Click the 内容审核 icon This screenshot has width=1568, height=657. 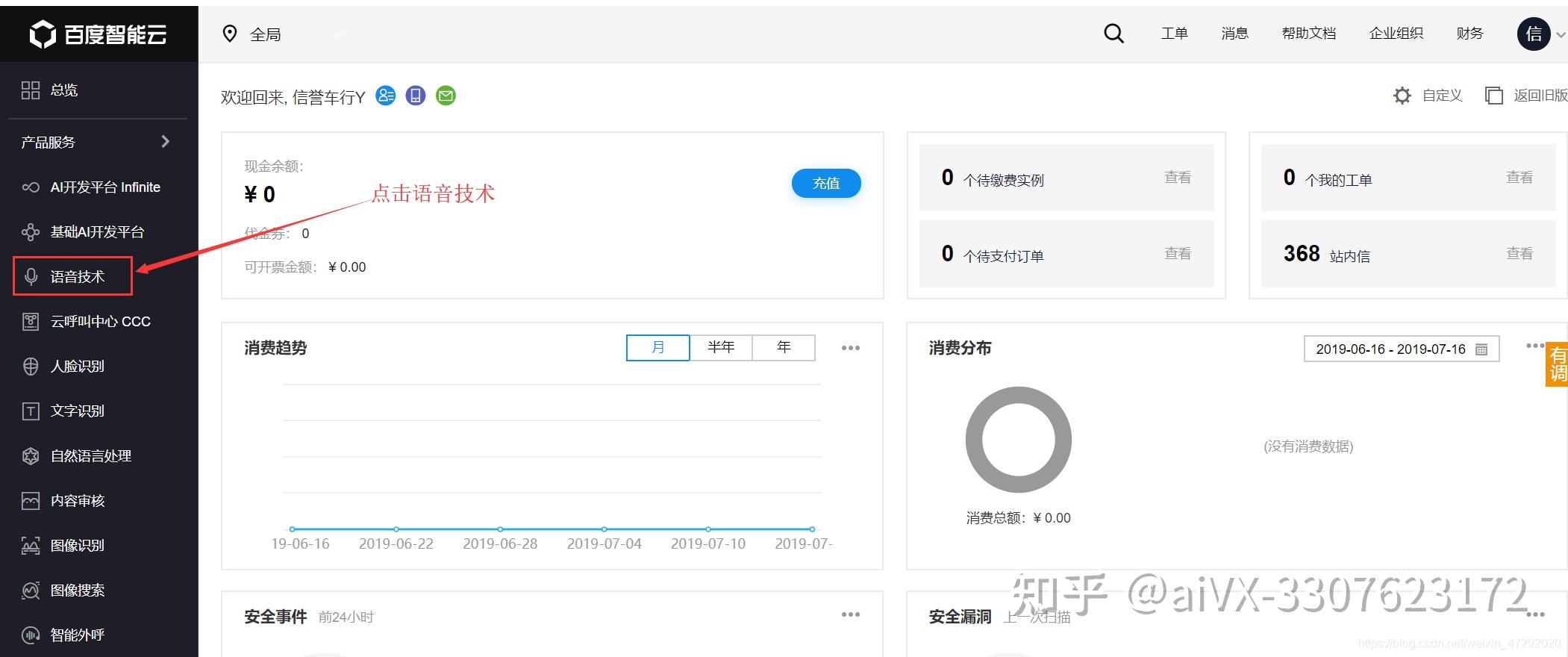[x=31, y=501]
